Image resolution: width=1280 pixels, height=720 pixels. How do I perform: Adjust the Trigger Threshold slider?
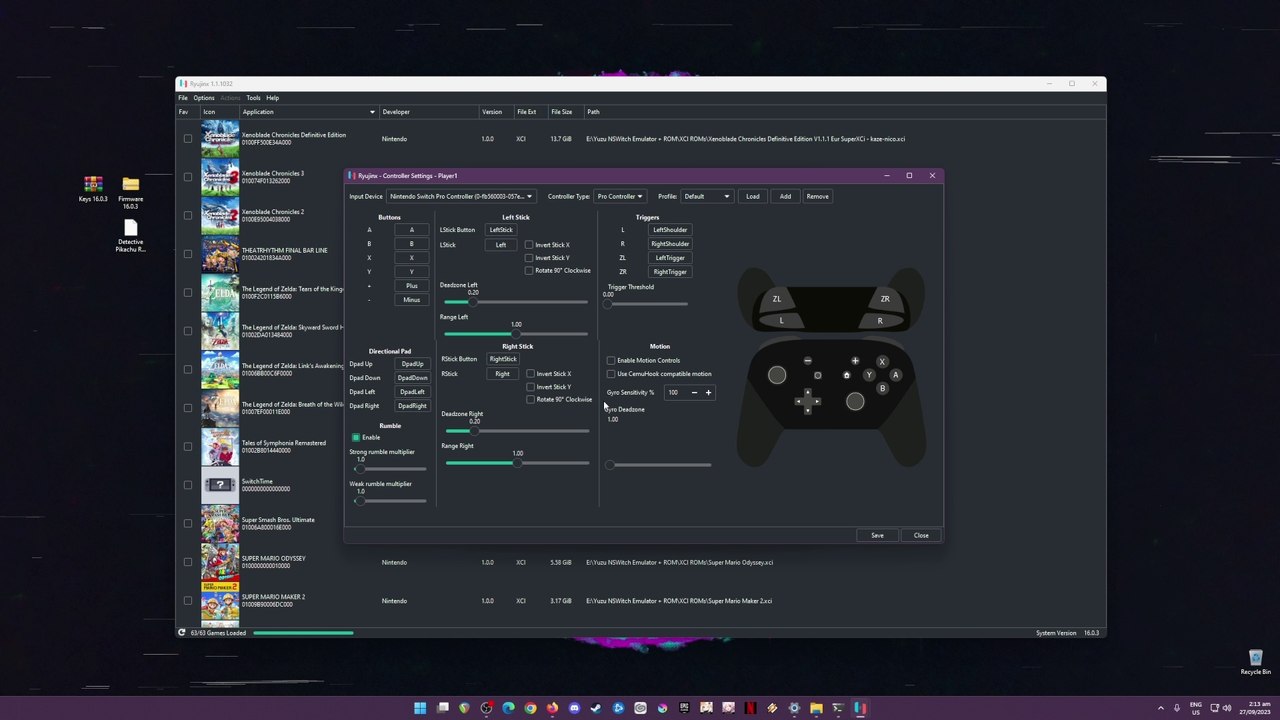click(x=646, y=304)
